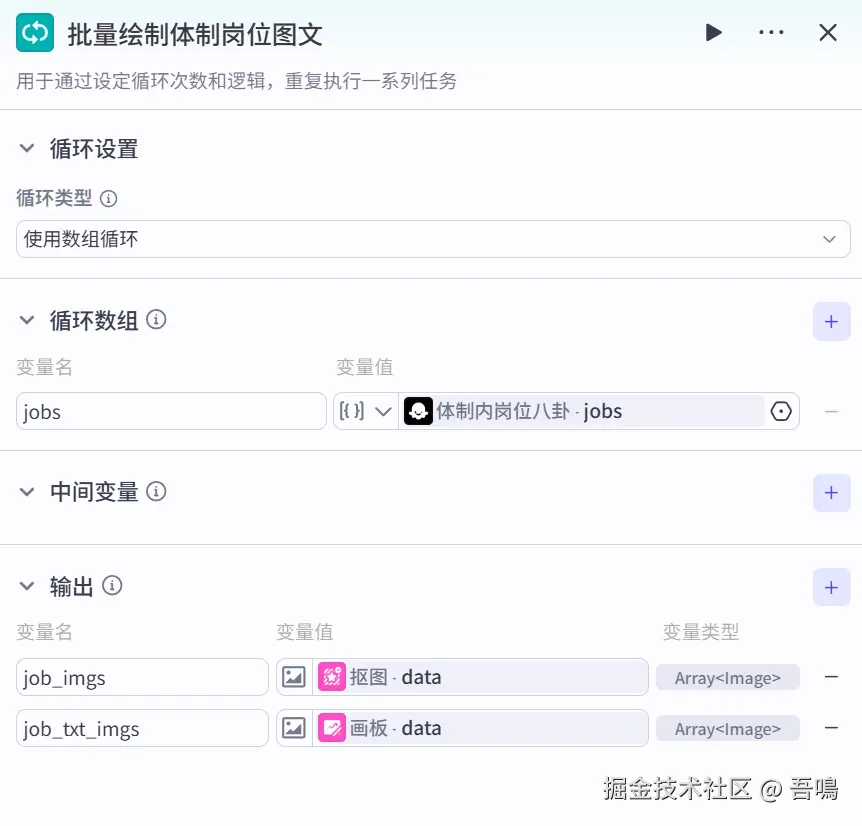Click info icon next to 中间变量

point(156,491)
